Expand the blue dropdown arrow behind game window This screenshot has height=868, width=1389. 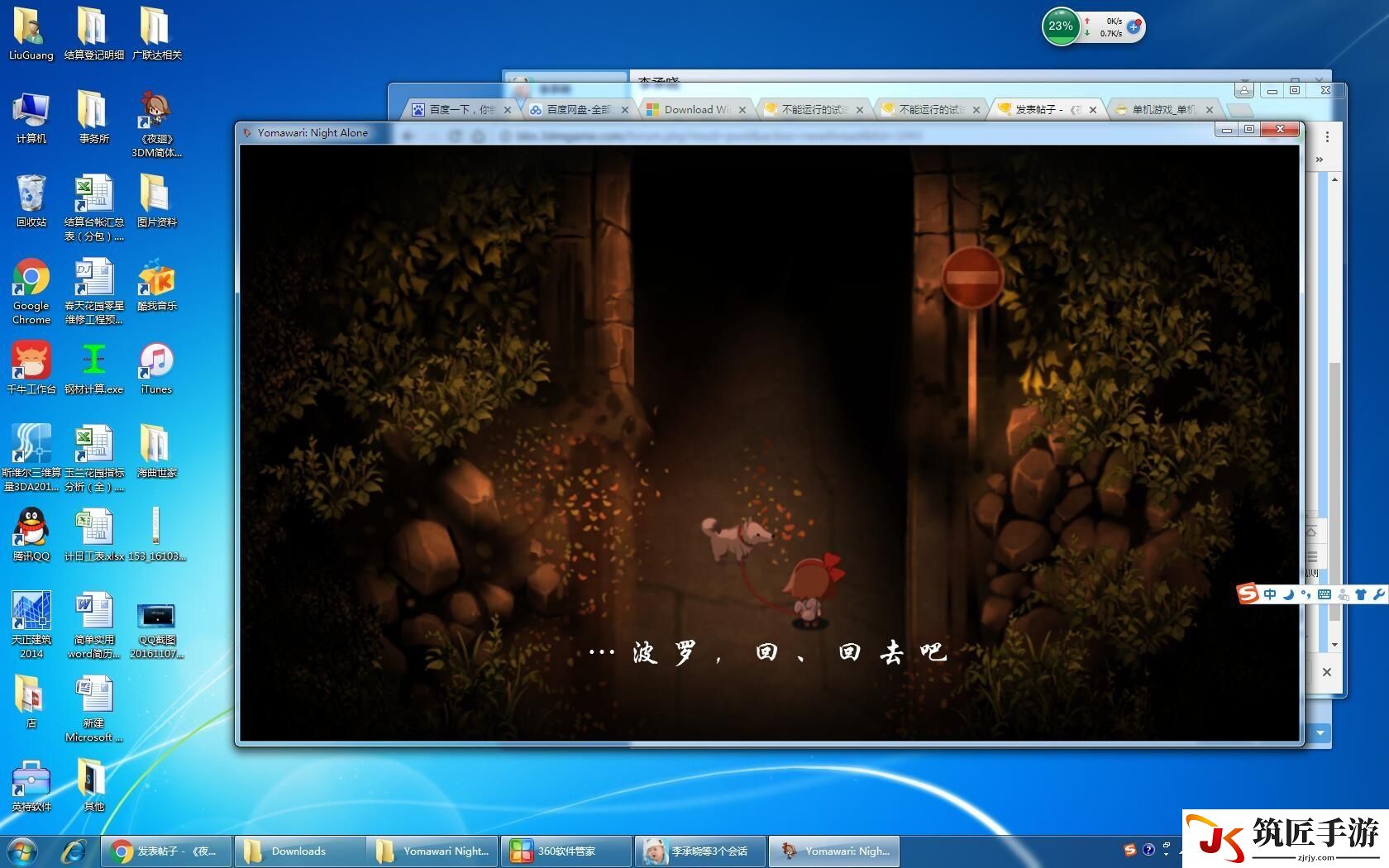pos(1320,733)
